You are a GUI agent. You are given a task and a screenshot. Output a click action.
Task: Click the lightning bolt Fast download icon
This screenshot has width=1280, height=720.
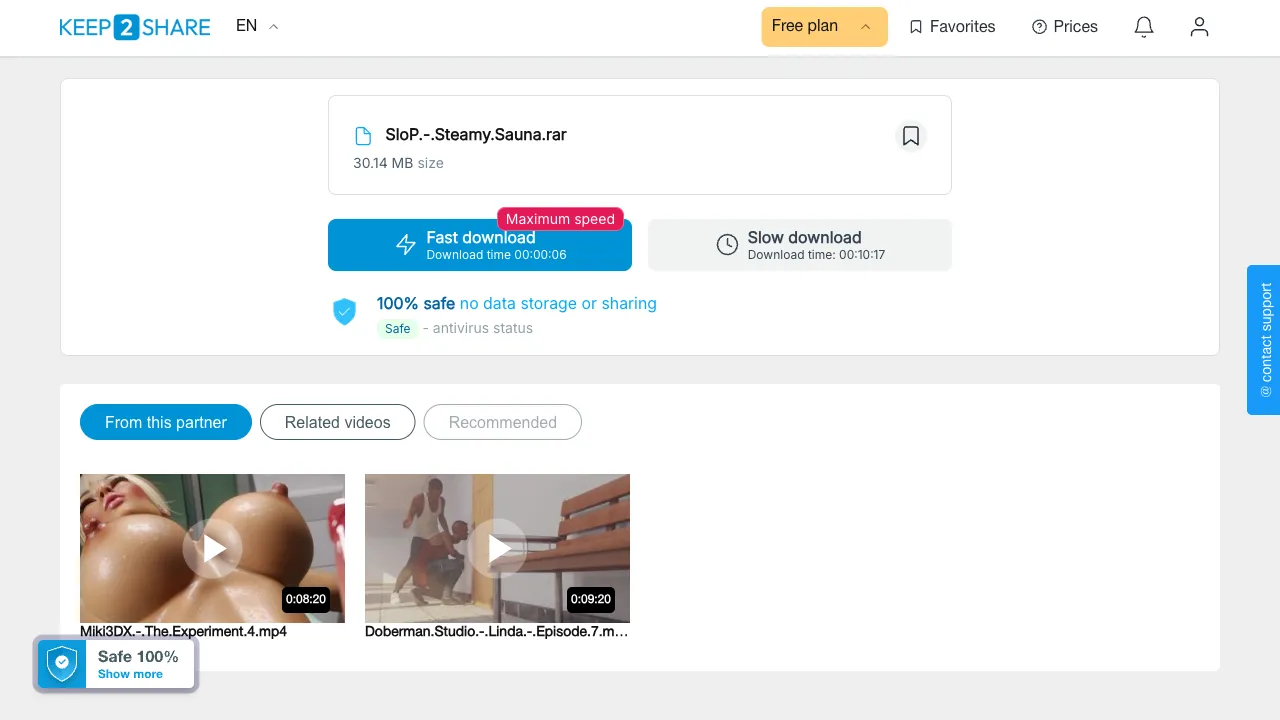405,245
